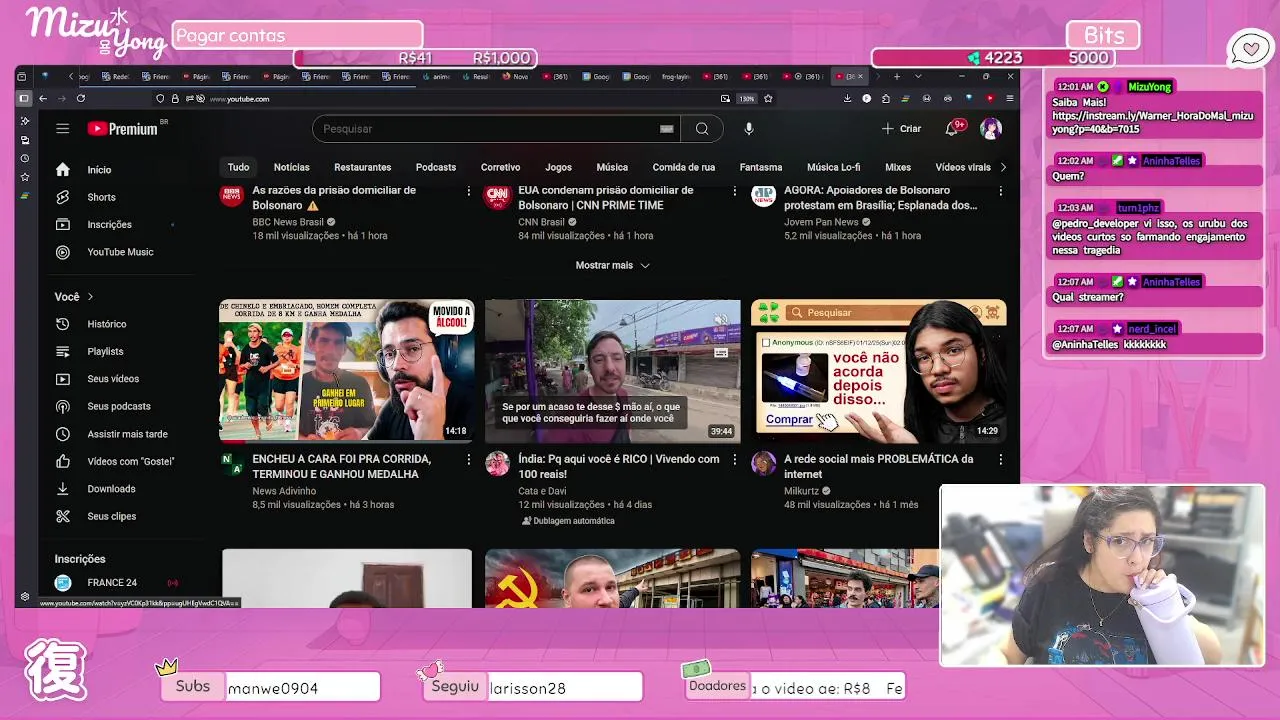Open the AI sparkle tool in browser sidebar
This screenshot has width=1280, height=720.
tap(25, 121)
